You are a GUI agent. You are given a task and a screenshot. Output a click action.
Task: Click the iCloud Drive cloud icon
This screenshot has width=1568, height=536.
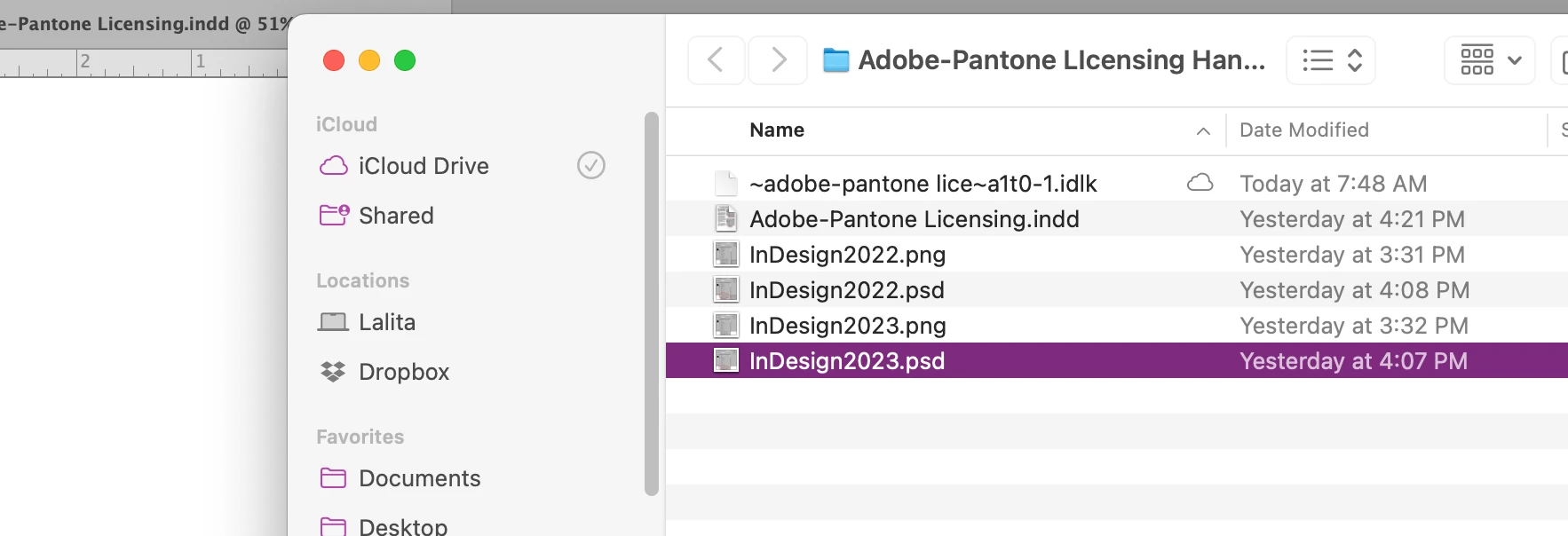coord(334,166)
